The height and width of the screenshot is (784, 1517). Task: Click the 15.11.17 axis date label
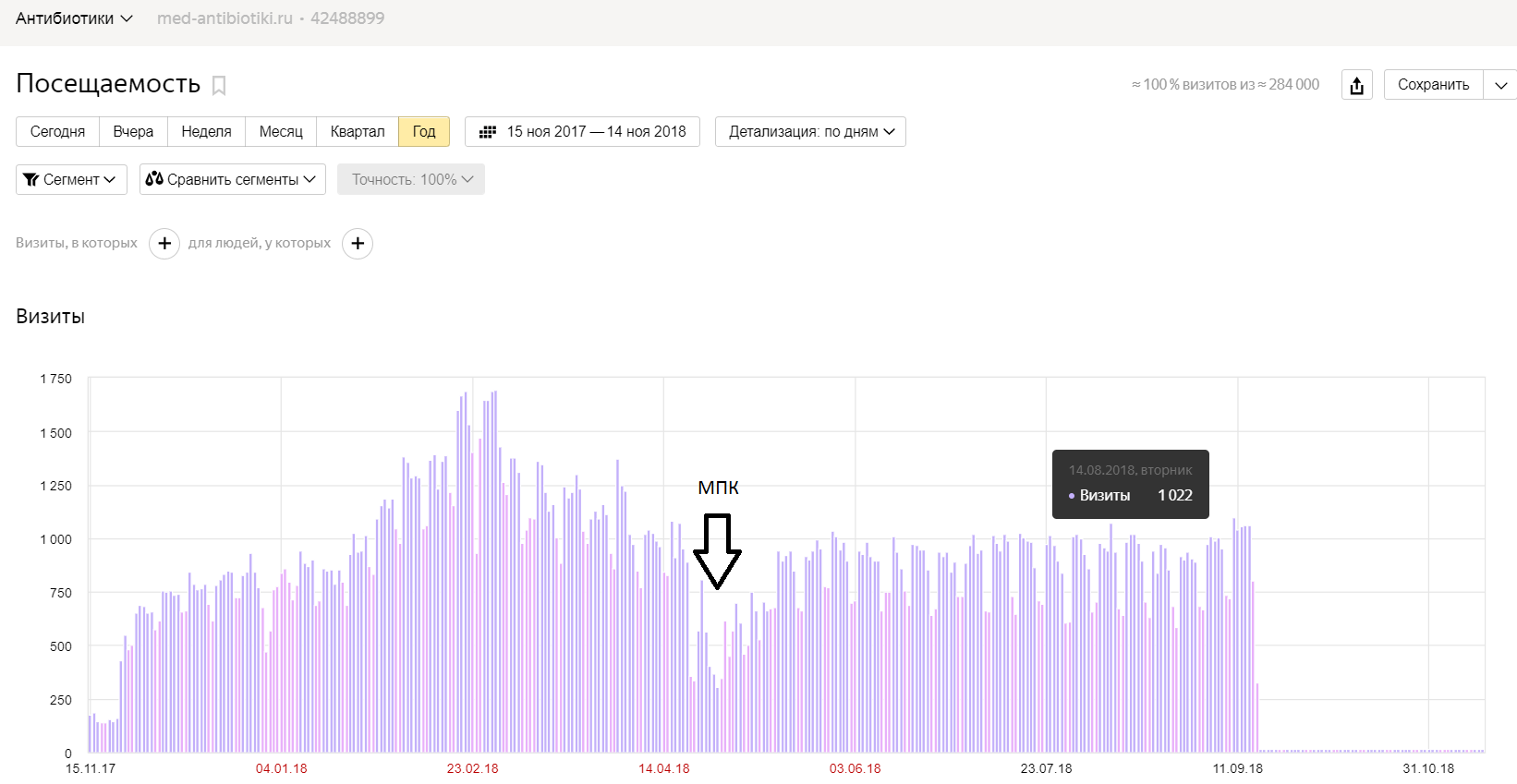click(x=91, y=768)
